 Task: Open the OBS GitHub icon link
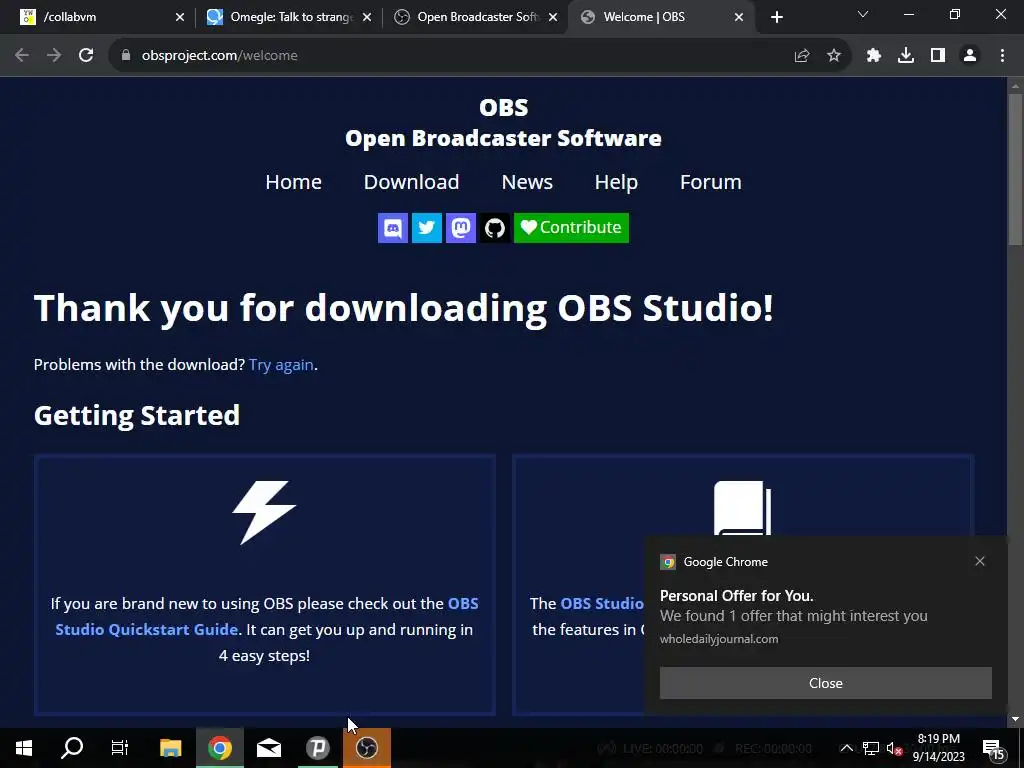pos(494,228)
